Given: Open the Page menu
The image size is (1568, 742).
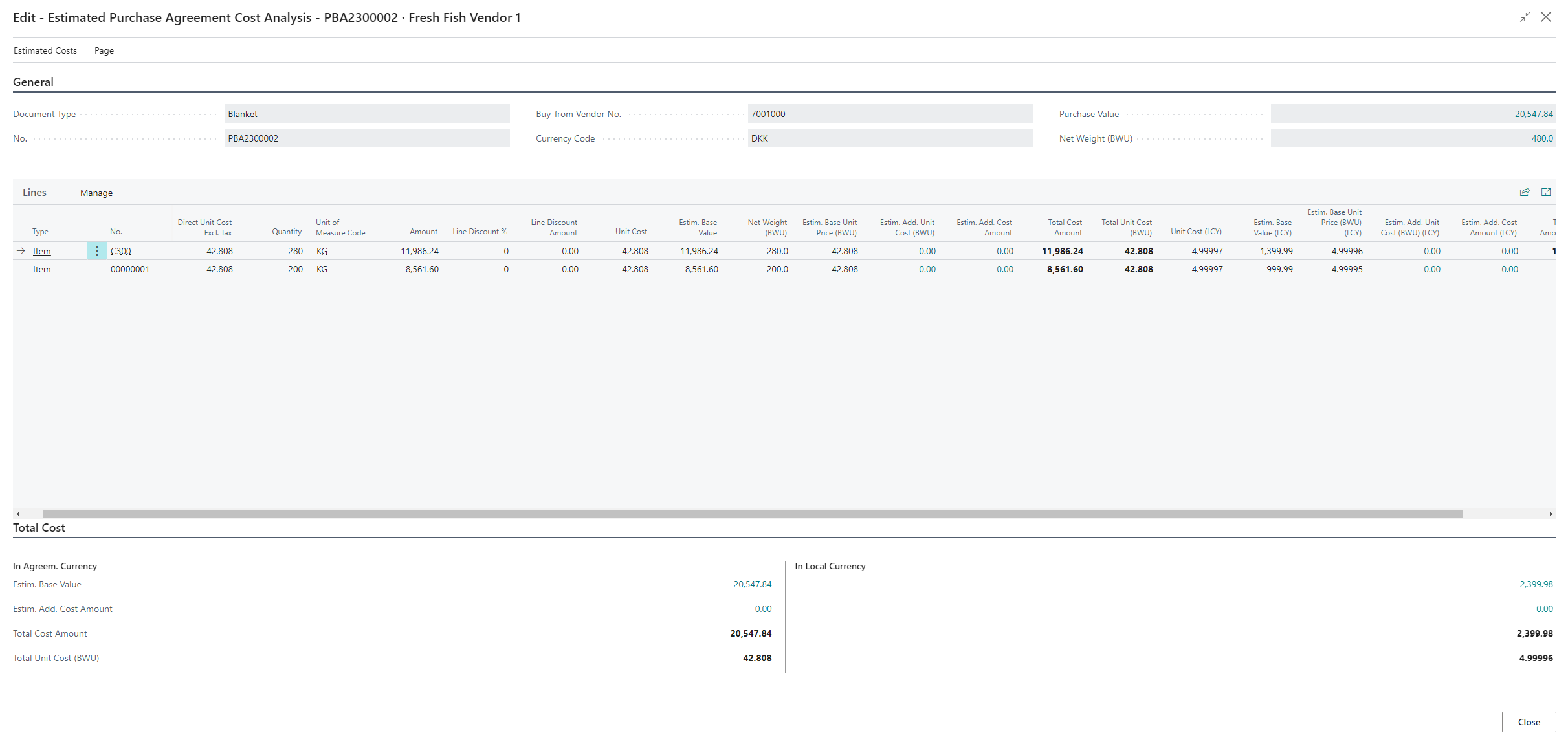Looking at the screenshot, I should coord(104,50).
